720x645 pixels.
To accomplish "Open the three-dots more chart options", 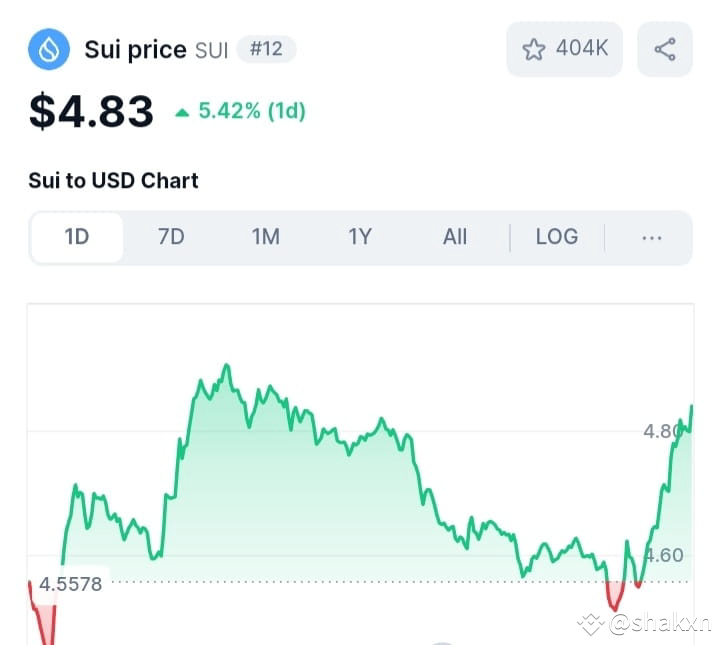I will 652,238.
